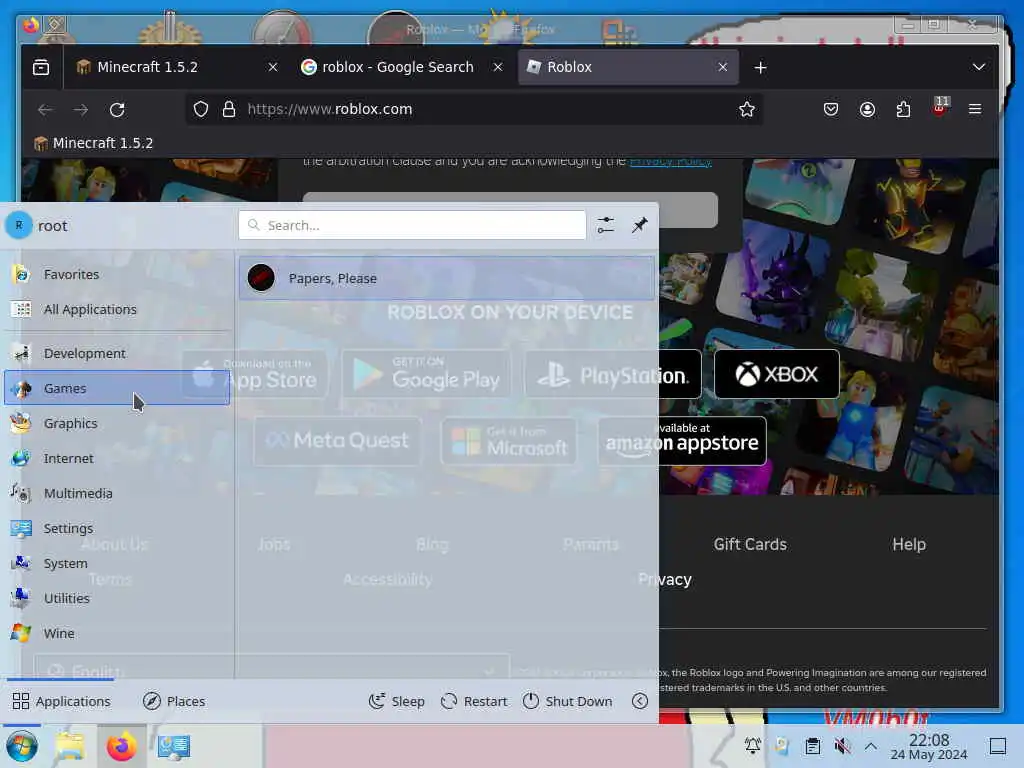Switch to Applications view
This screenshot has width=1024, height=768.
[x=61, y=701]
